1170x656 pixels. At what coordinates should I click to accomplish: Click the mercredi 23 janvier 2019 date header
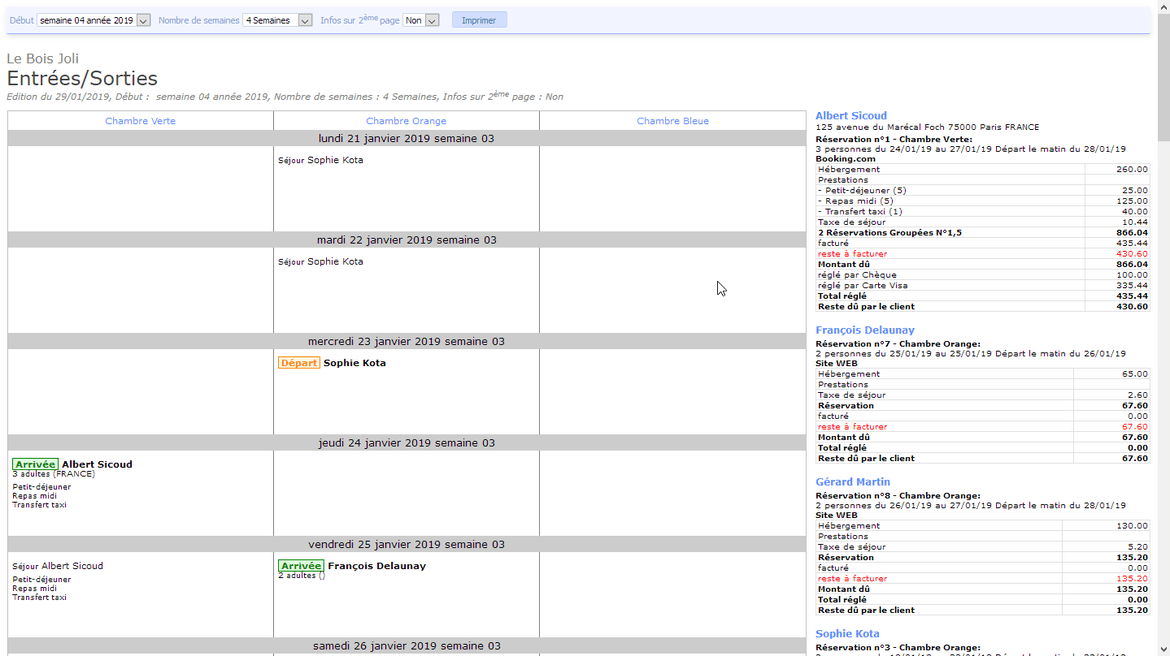click(406, 342)
